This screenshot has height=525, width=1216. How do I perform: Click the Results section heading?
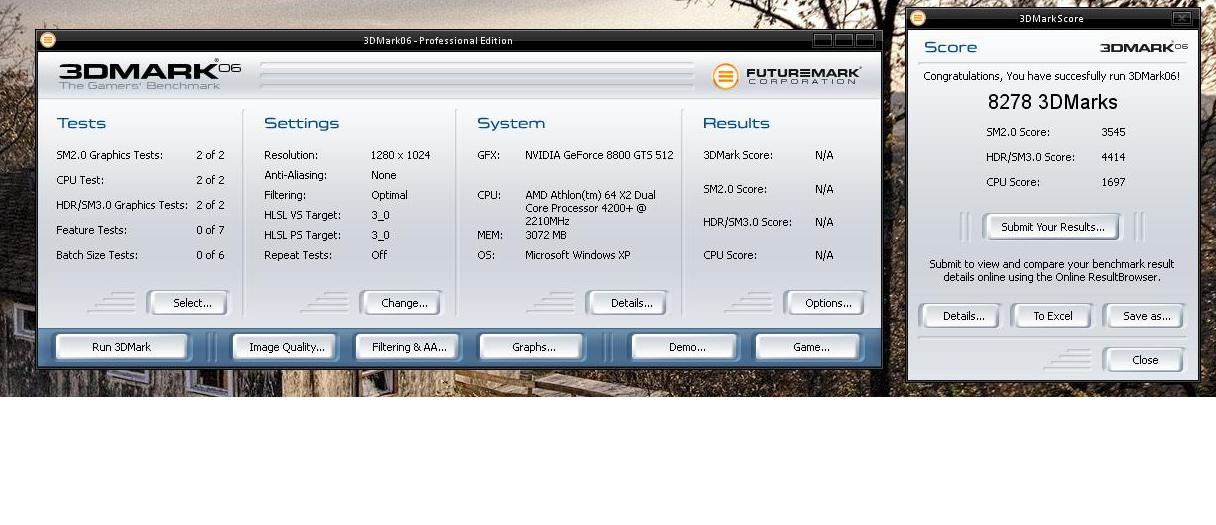coord(736,123)
